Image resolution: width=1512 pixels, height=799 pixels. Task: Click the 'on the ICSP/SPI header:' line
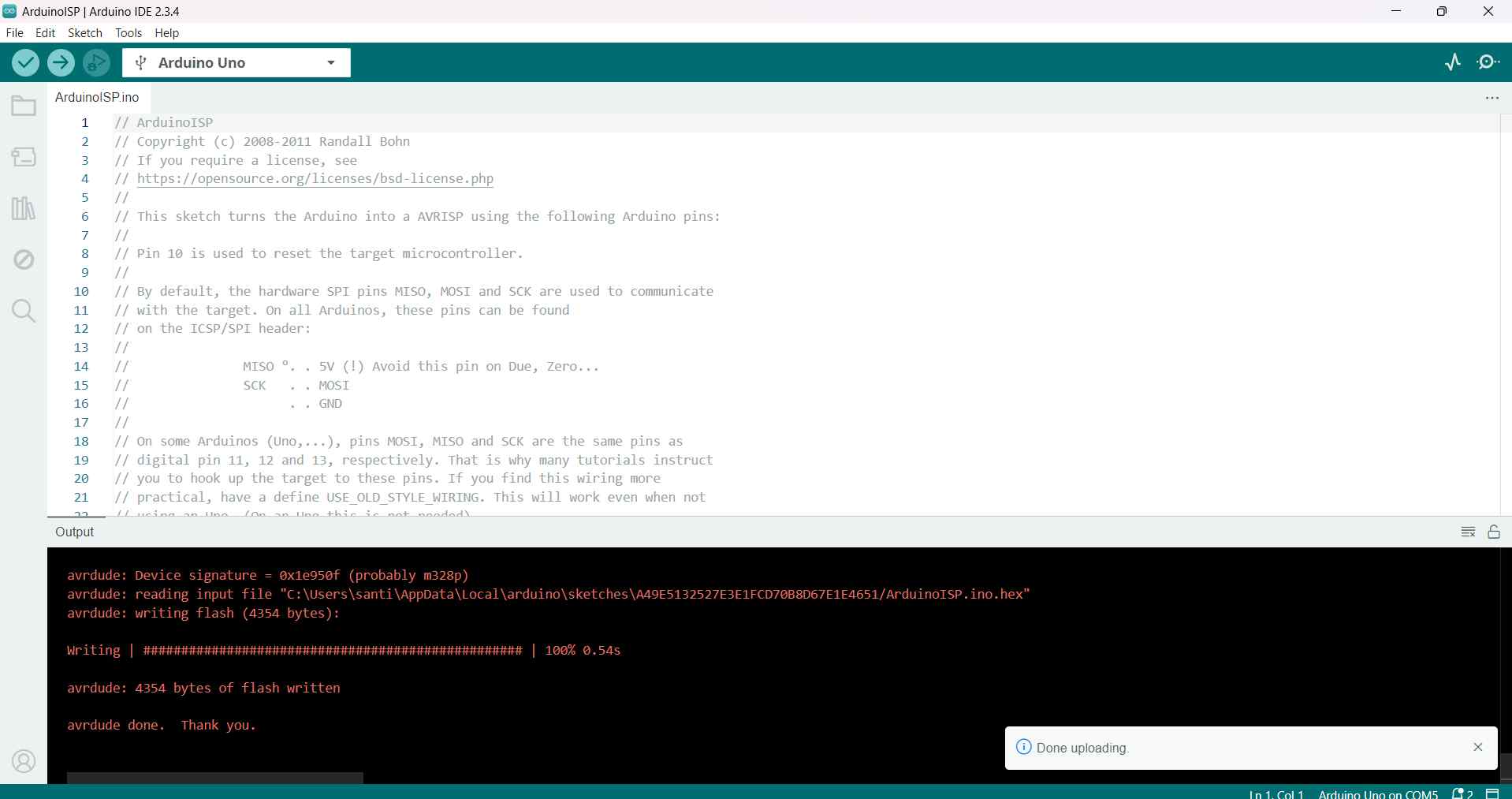213,329
